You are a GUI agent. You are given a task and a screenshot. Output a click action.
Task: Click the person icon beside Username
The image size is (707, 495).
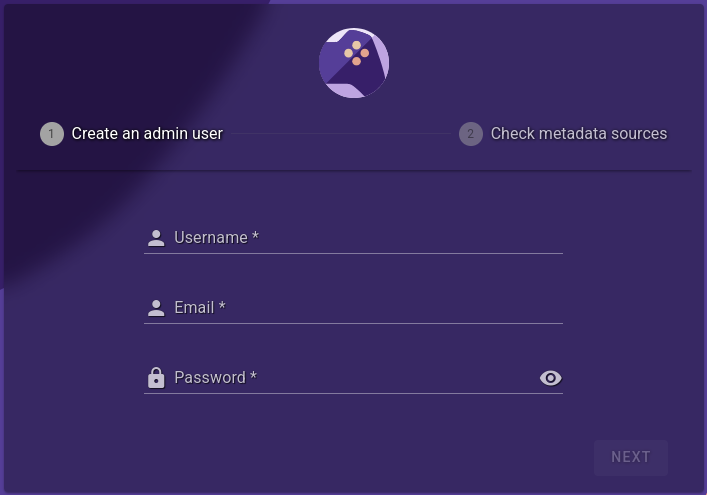tap(156, 238)
